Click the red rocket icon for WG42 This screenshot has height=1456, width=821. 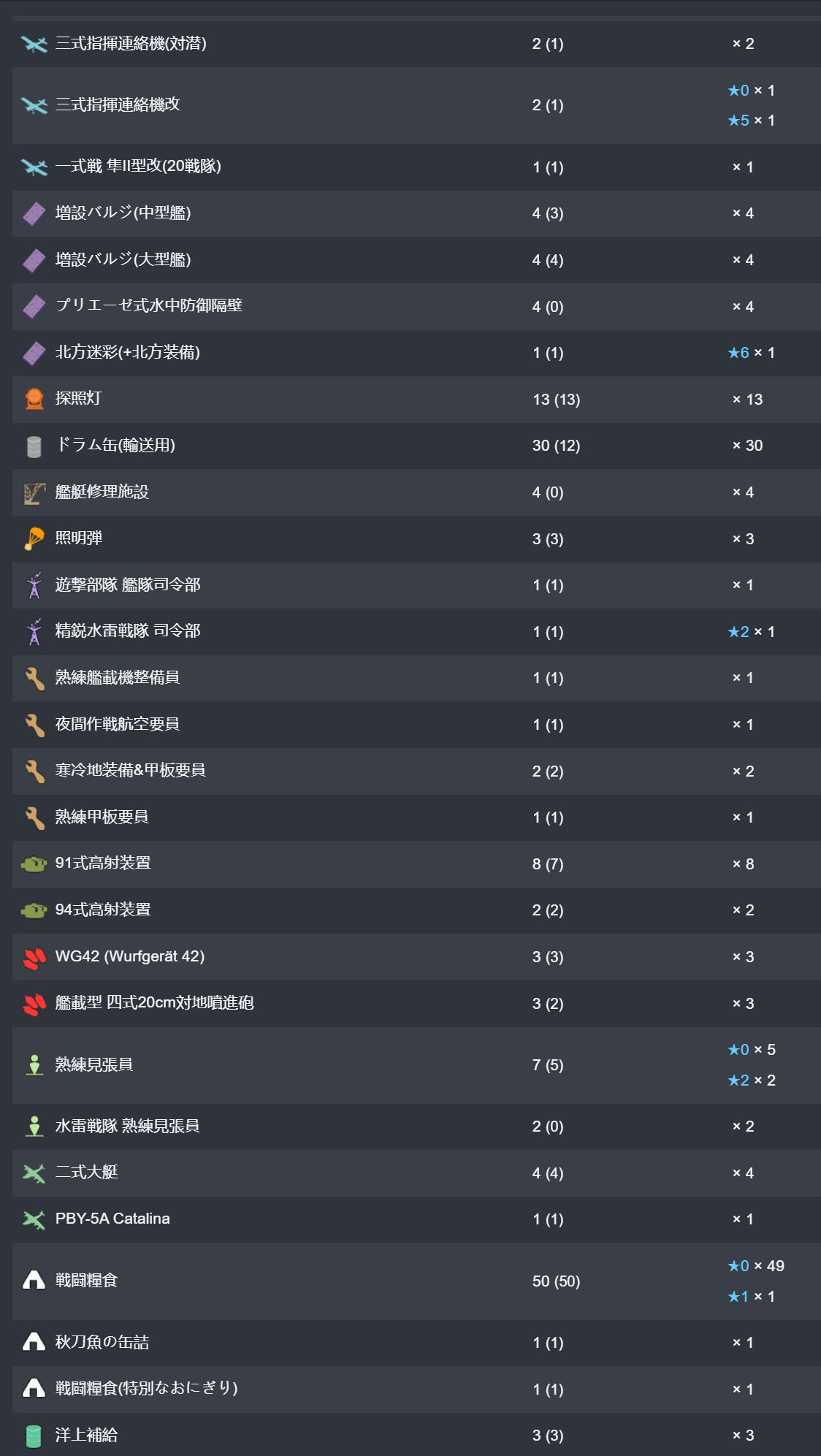point(34,957)
